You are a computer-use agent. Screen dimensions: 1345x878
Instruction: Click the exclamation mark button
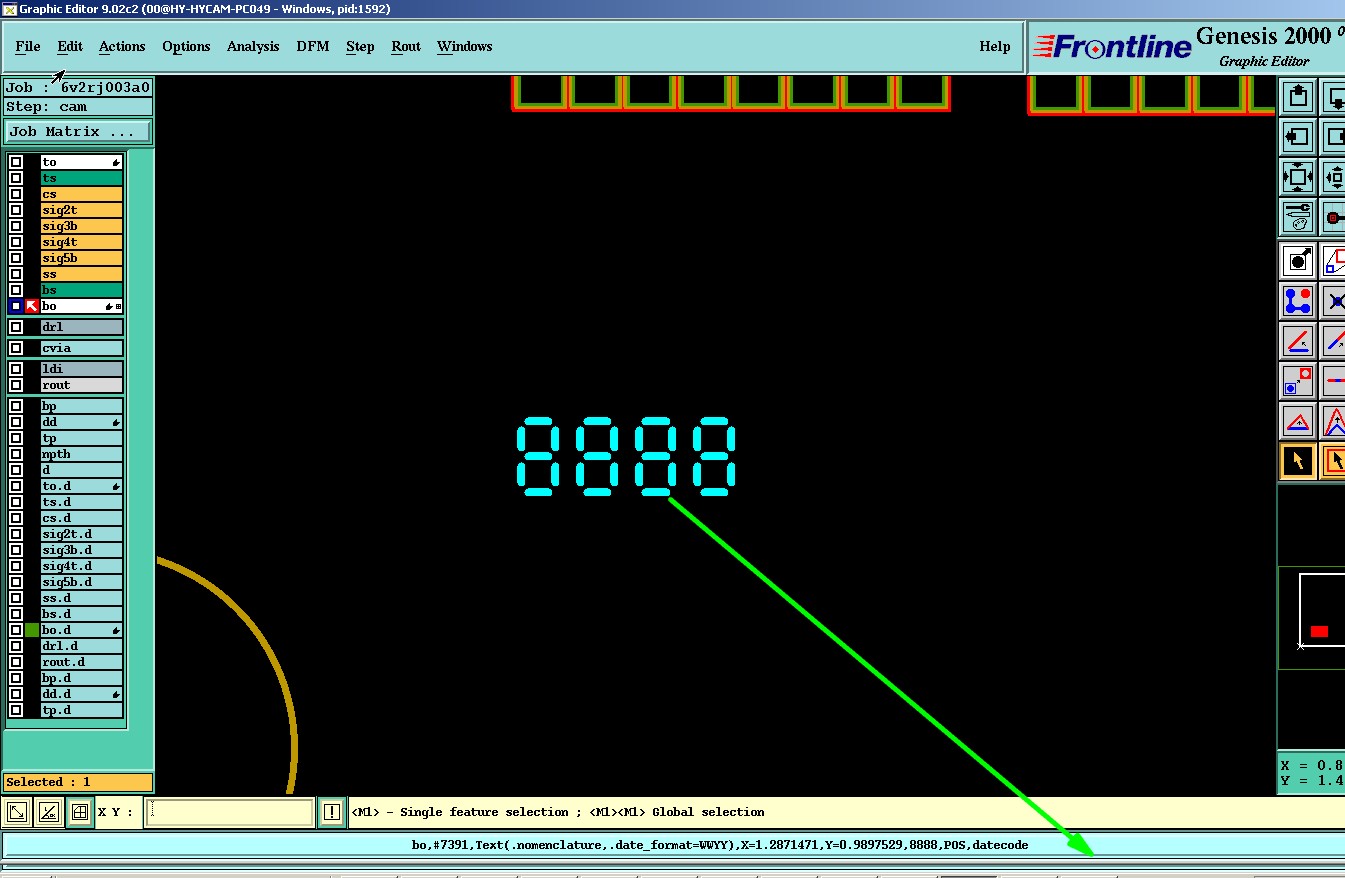pyautogui.click(x=332, y=813)
